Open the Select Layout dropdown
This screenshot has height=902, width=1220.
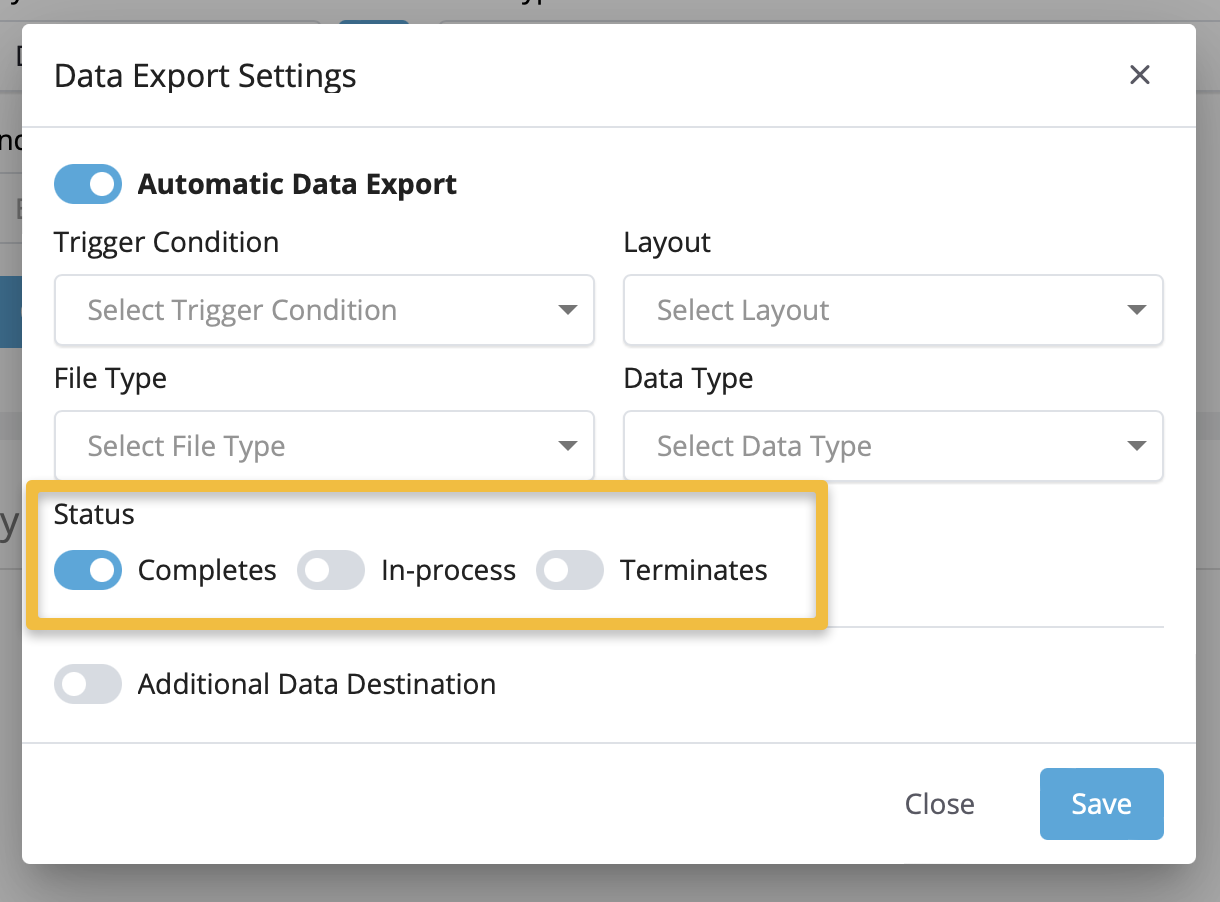coord(893,310)
